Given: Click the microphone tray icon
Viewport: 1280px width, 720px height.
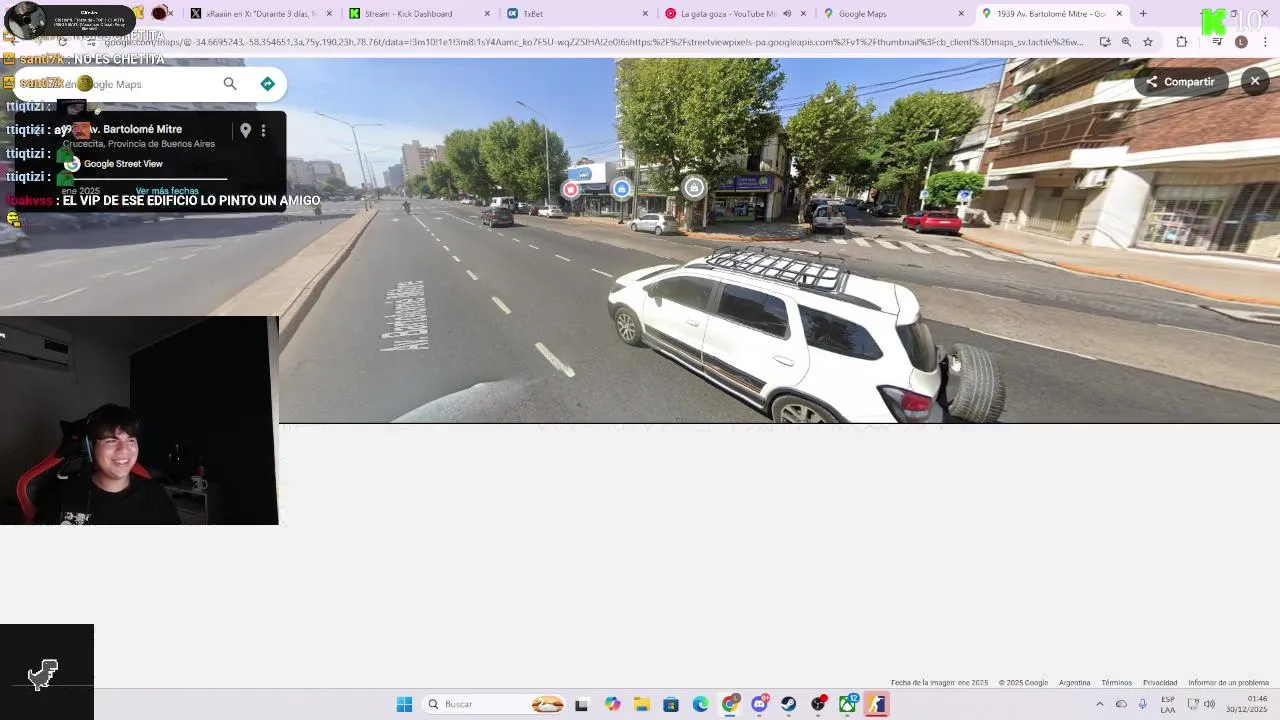Looking at the screenshot, I should pos(1142,704).
